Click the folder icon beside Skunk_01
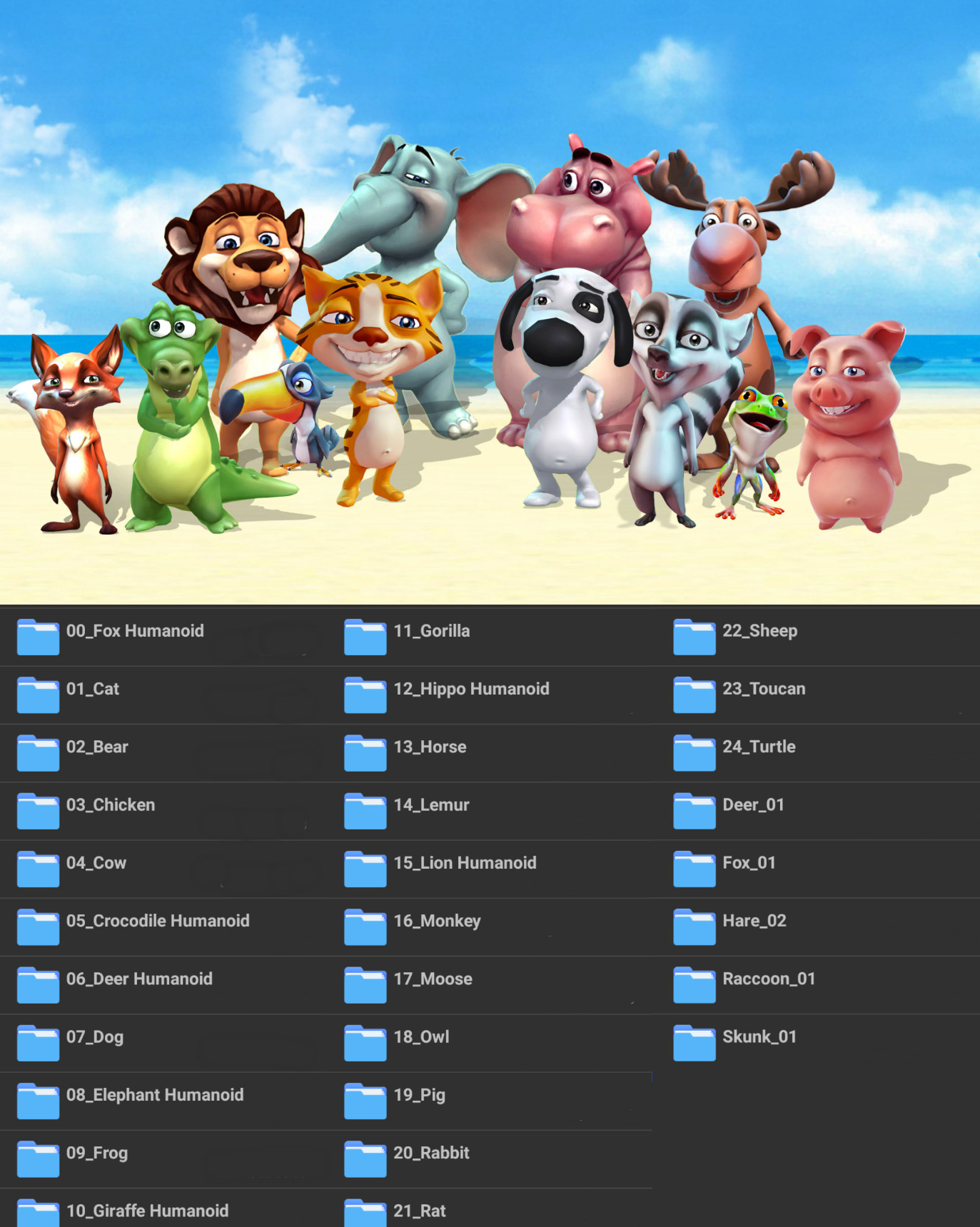Image resolution: width=980 pixels, height=1227 pixels. point(694,1042)
